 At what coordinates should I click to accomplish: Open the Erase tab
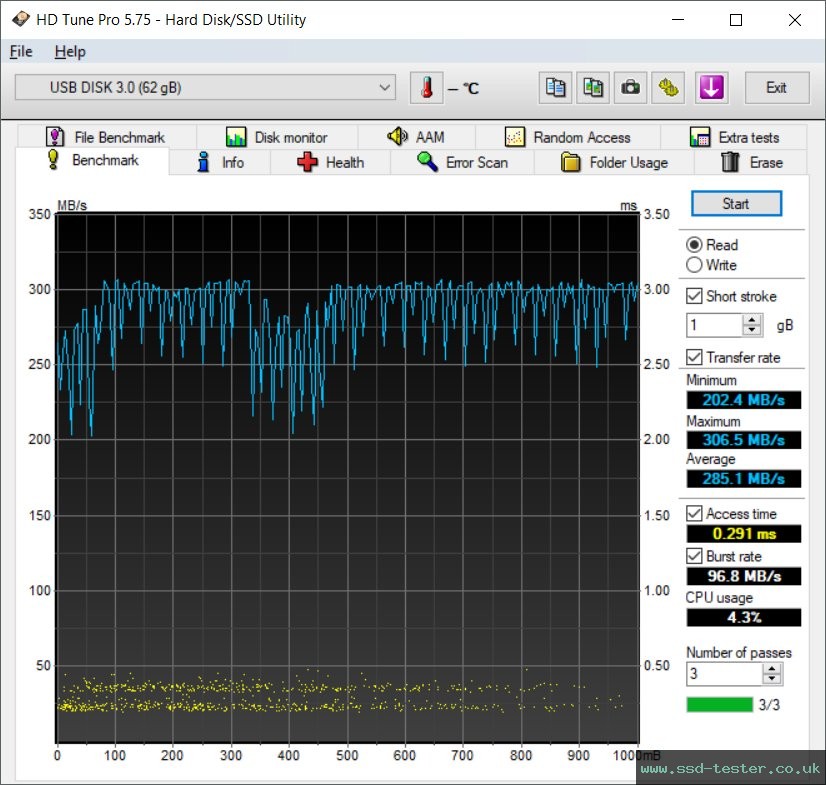pyautogui.click(x=751, y=162)
